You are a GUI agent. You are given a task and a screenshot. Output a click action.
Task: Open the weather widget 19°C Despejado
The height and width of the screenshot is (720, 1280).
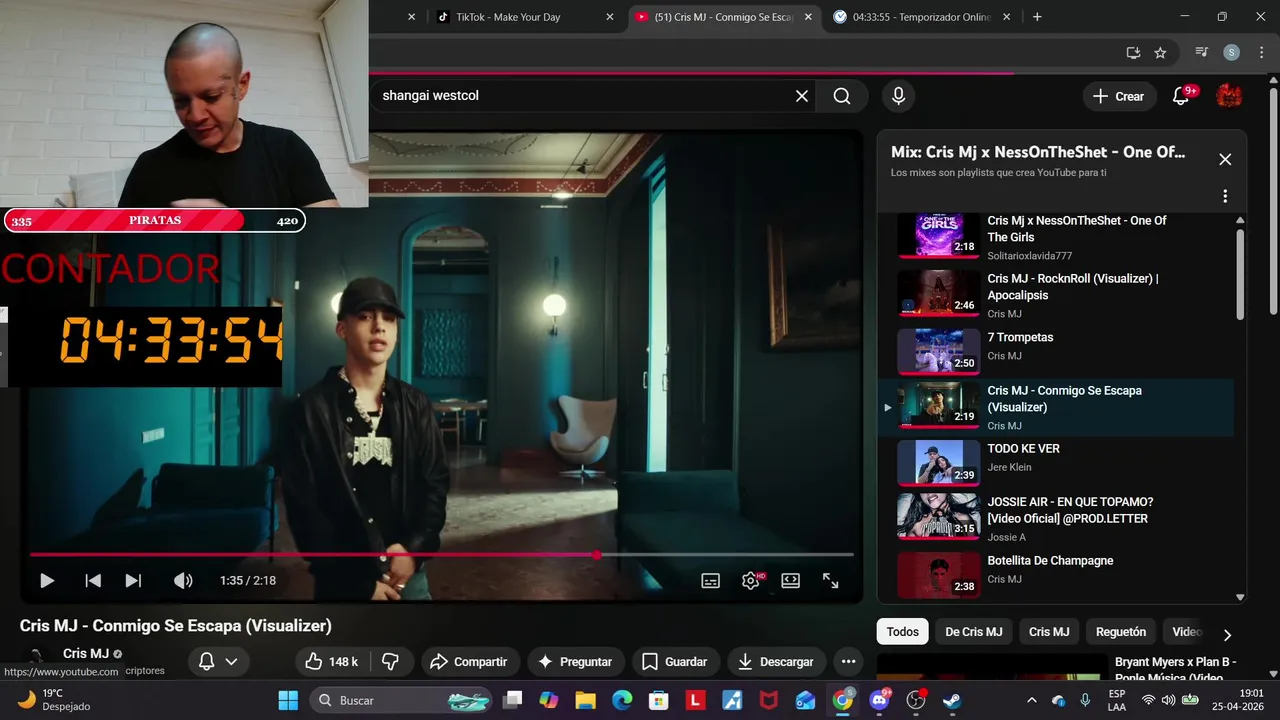point(55,700)
